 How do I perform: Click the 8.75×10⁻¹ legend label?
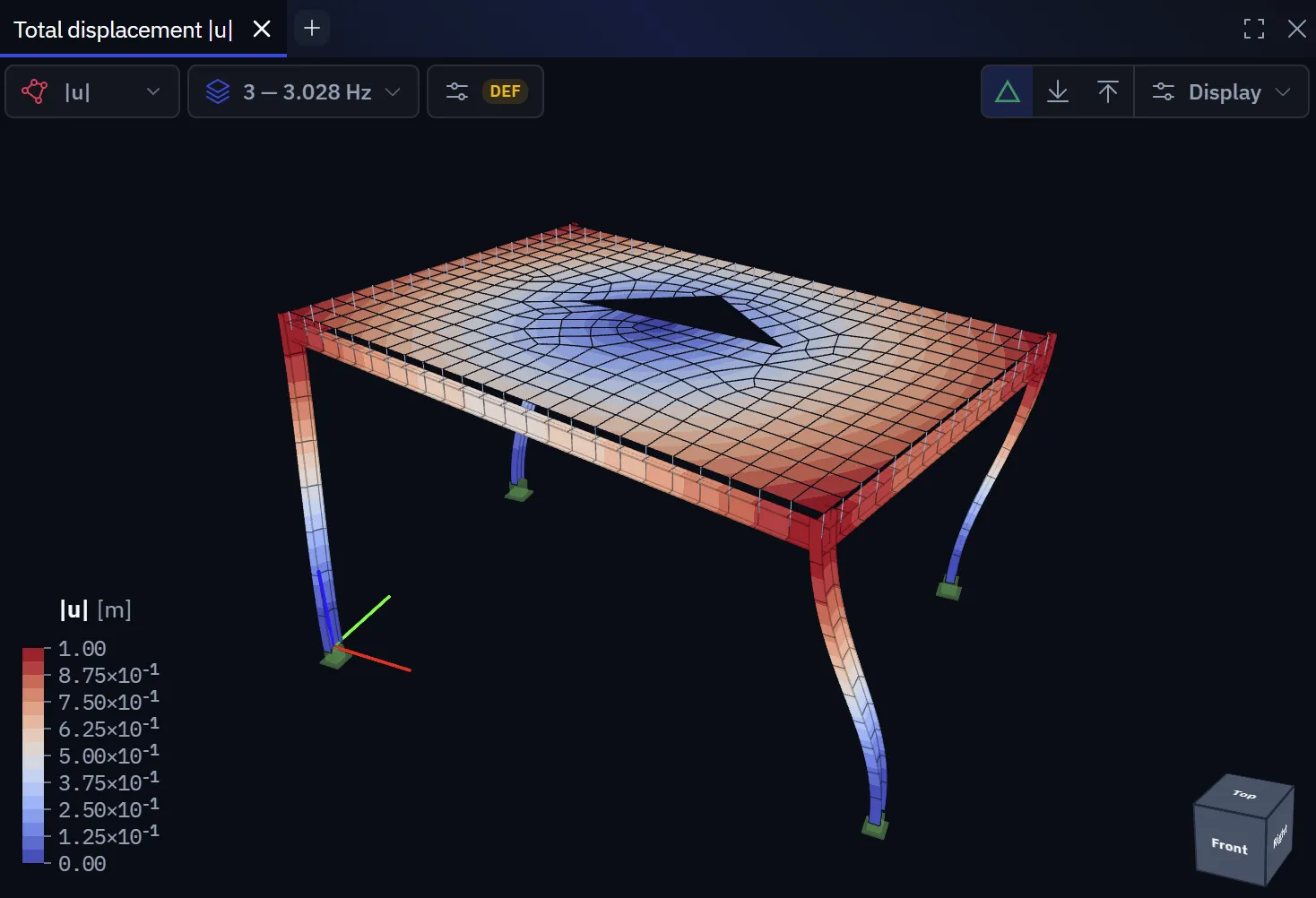(x=108, y=673)
